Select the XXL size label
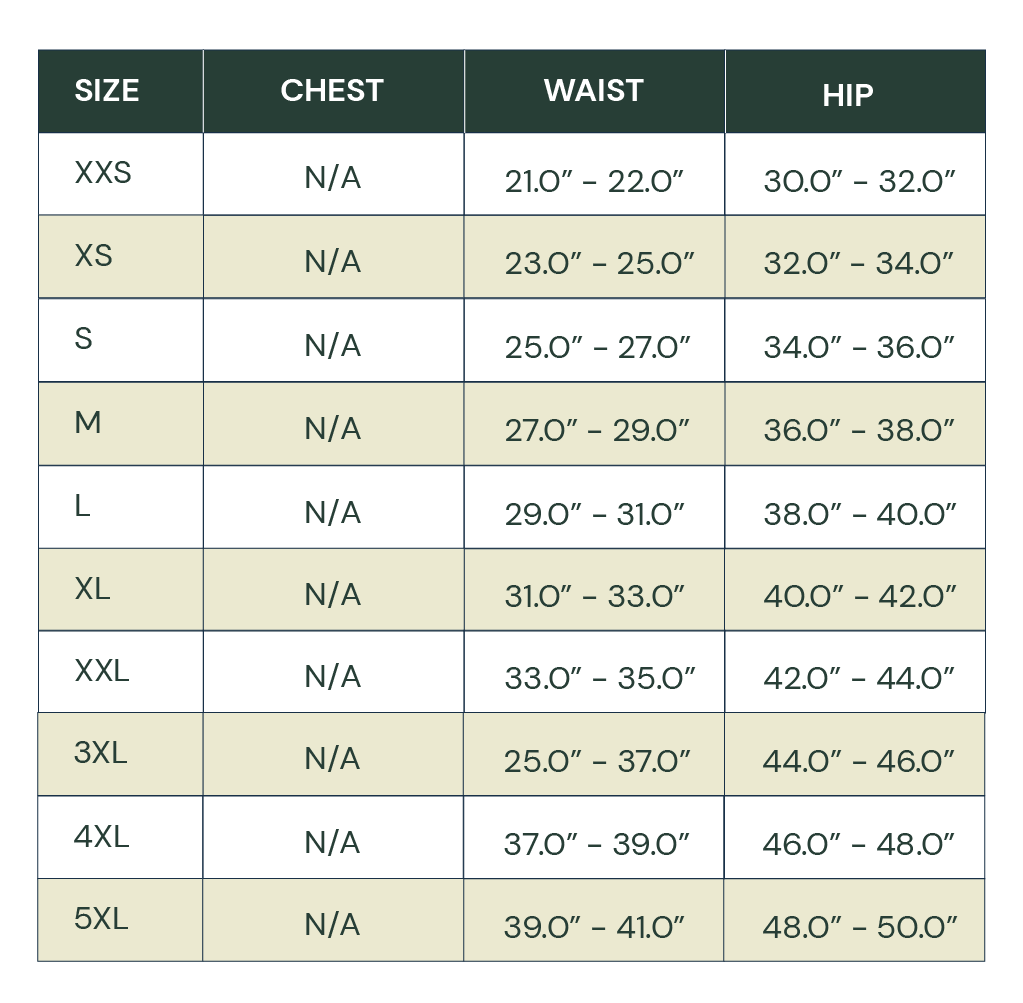1023x1003 pixels. [x=102, y=671]
